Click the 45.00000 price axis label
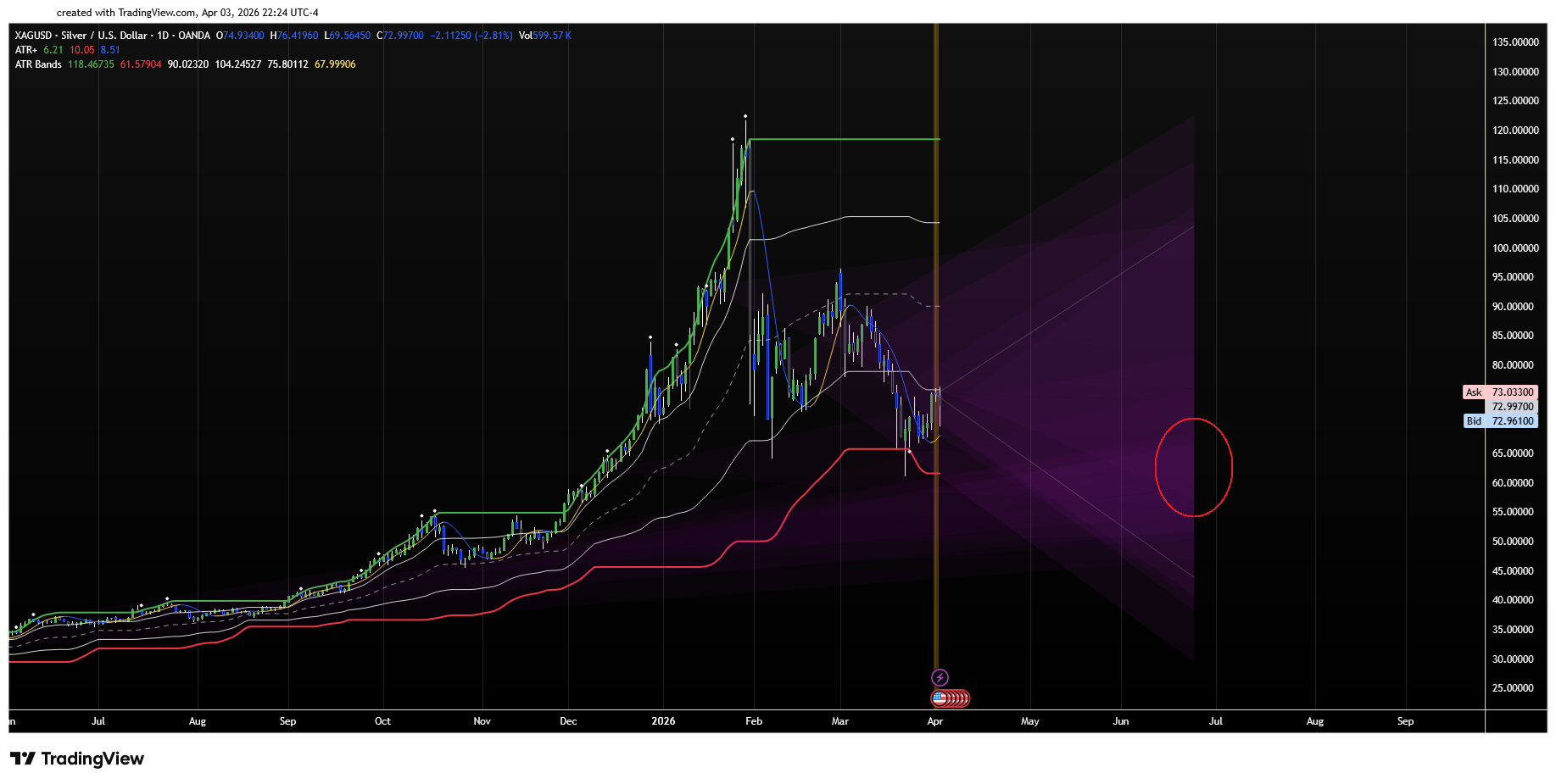Screen dimensions: 1556x784 [x=1513, y=571]
